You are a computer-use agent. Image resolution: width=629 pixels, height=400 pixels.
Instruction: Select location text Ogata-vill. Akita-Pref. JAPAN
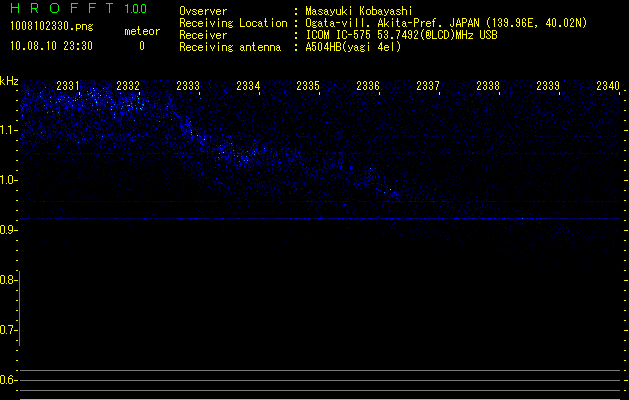click(x=392, y=23)
